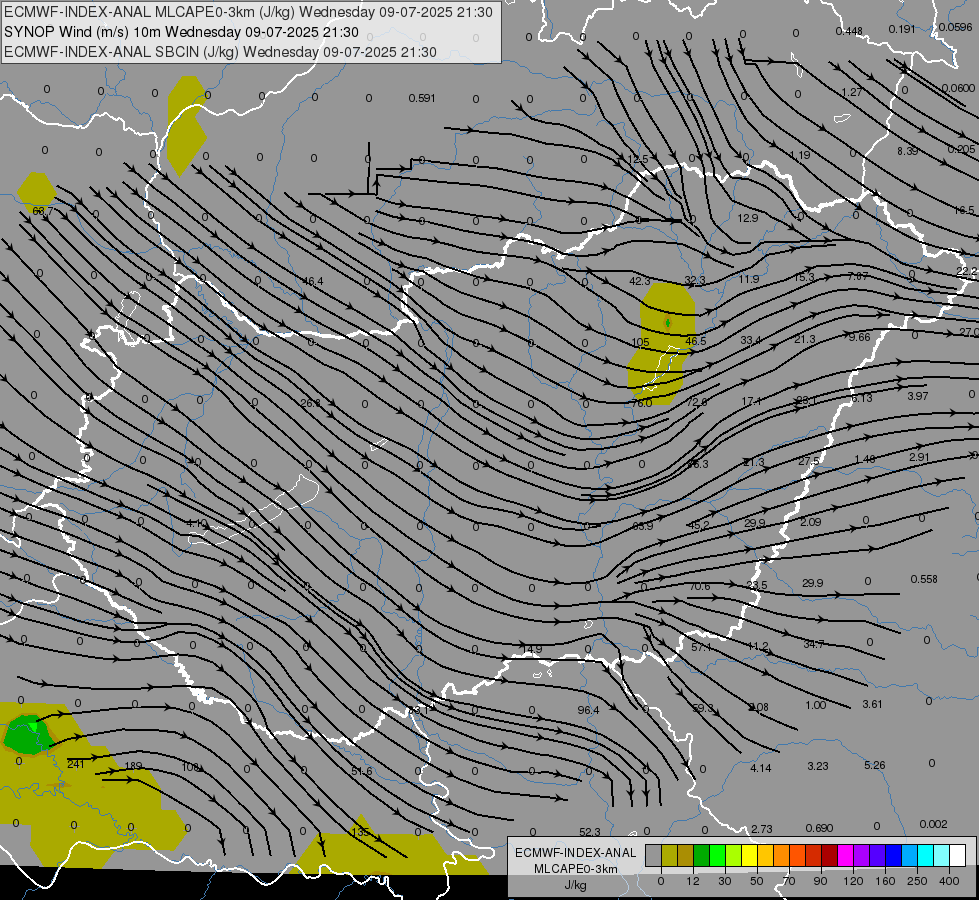Click the map value 52.3

589,832
